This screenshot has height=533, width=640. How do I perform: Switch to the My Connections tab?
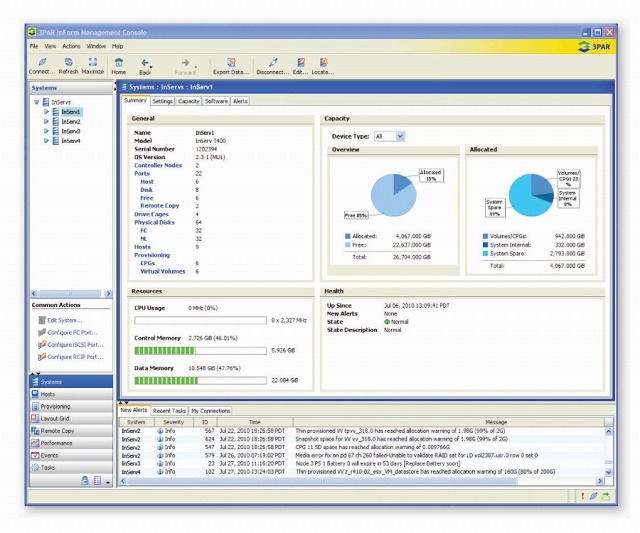(211, 411)
